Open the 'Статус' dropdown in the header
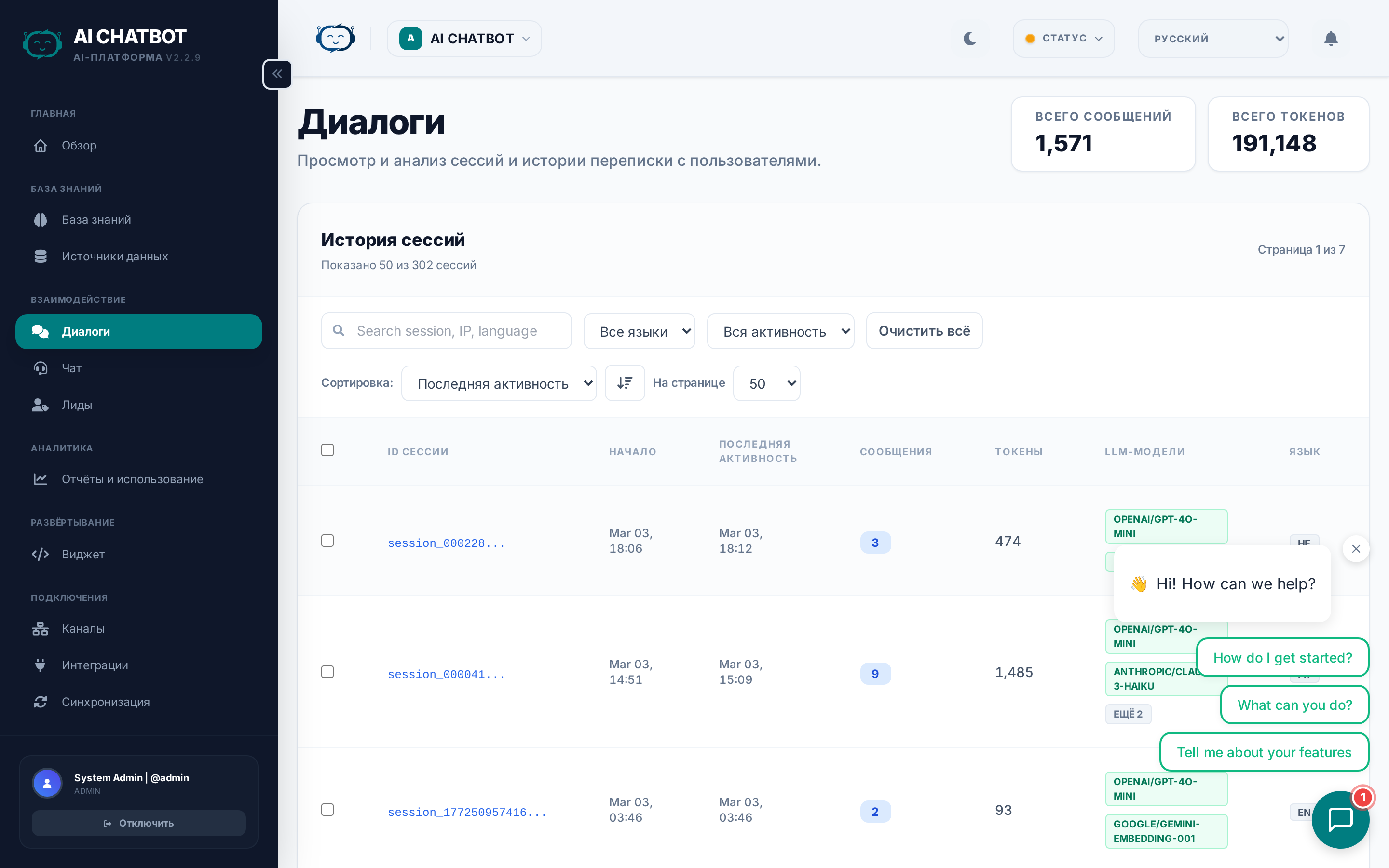 1063,39
